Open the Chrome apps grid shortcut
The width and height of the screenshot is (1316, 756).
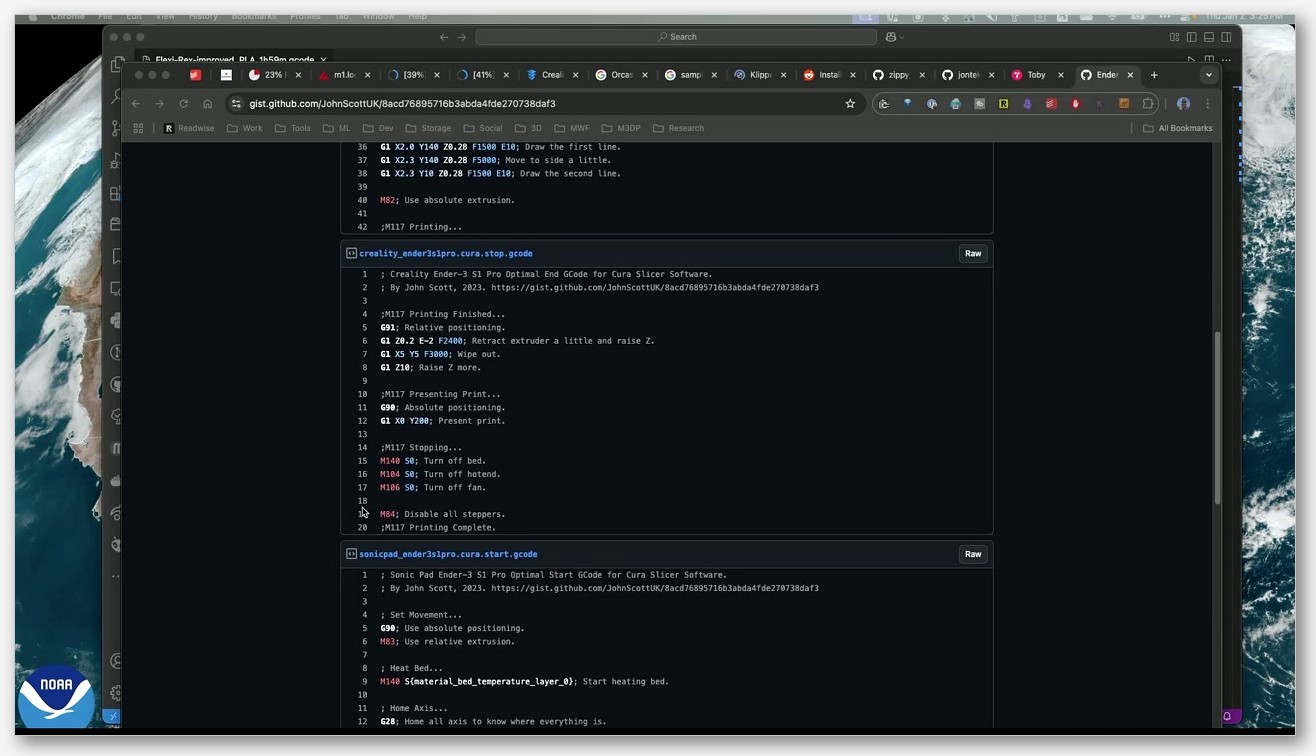(138, 128)
